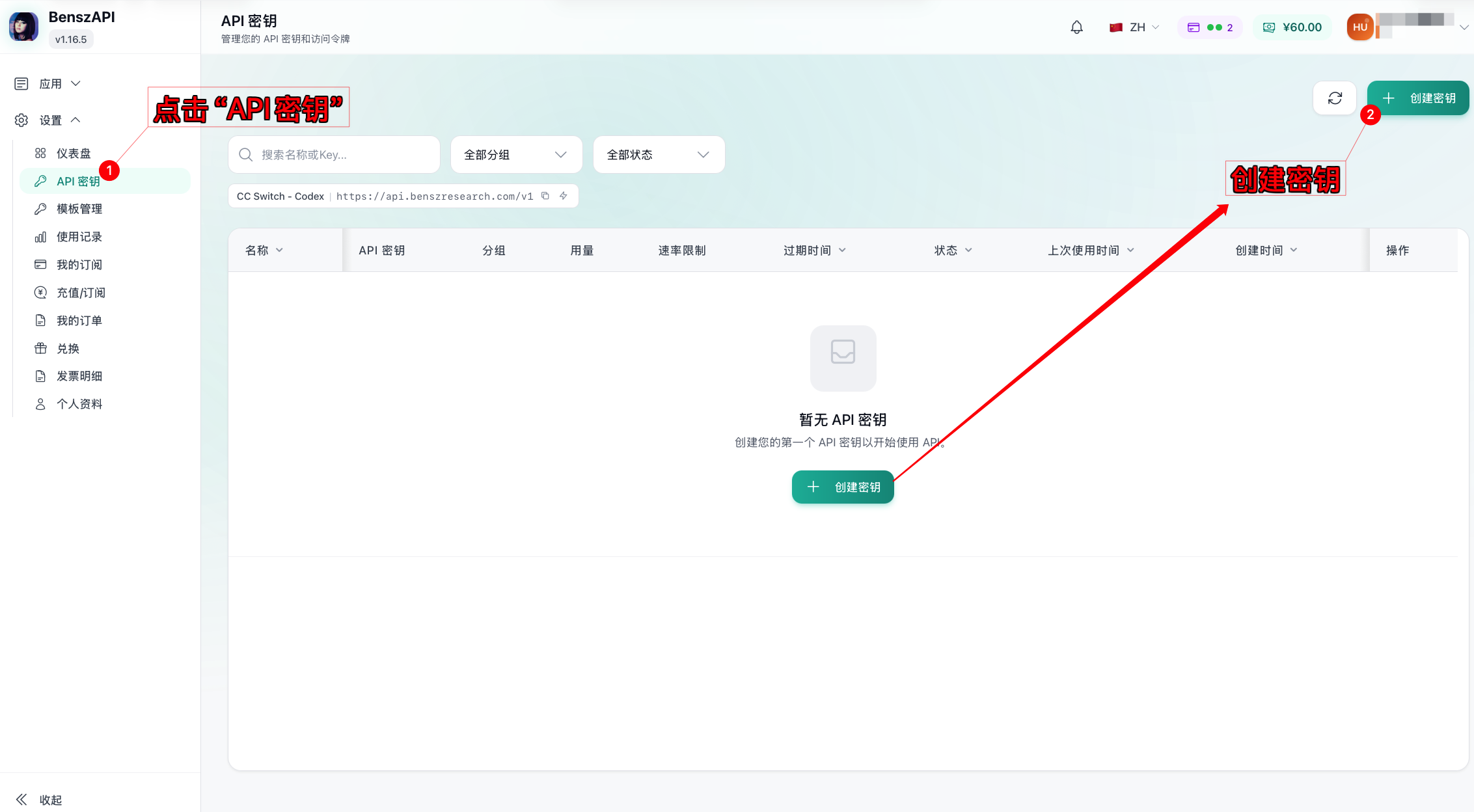Click the 用量 column header
1474x812 pixels.
click(x=582, y=250)
